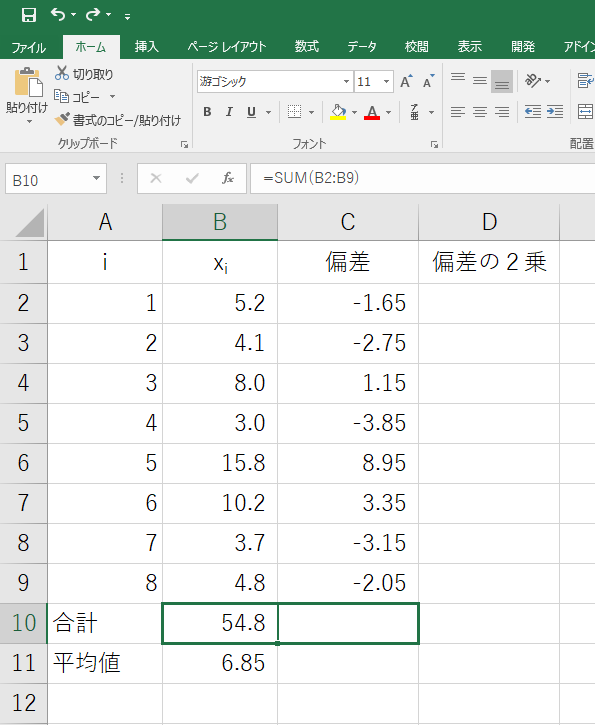Screen dimensions: 595x725
Task: Open the クリップボード dialog launcher
Action: pos(184,145)
